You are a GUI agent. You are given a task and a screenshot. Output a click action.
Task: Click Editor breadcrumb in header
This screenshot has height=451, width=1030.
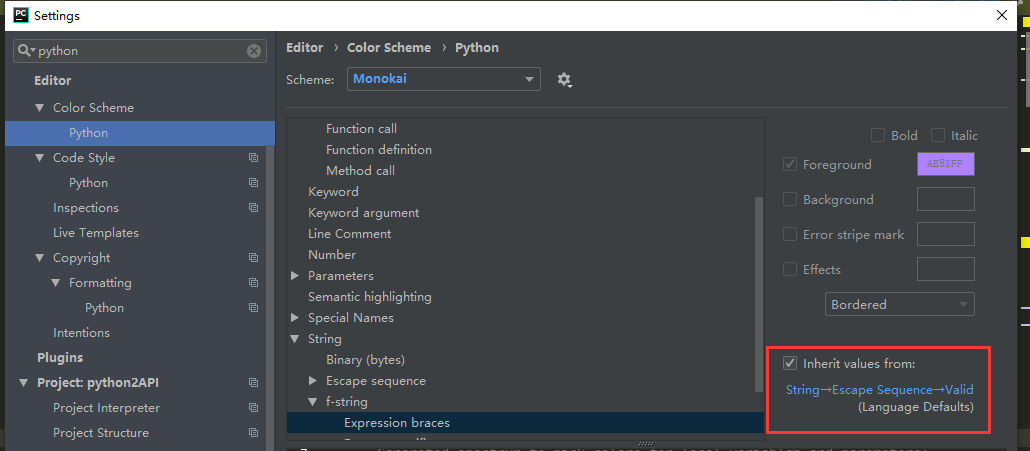(305, 47)
